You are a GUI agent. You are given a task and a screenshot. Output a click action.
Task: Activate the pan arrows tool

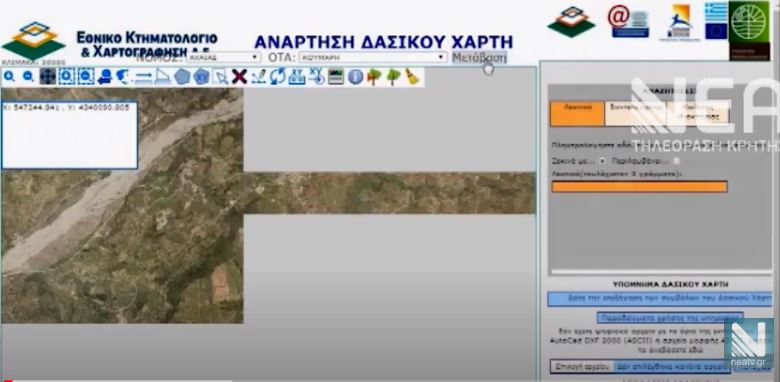[48, 77]
